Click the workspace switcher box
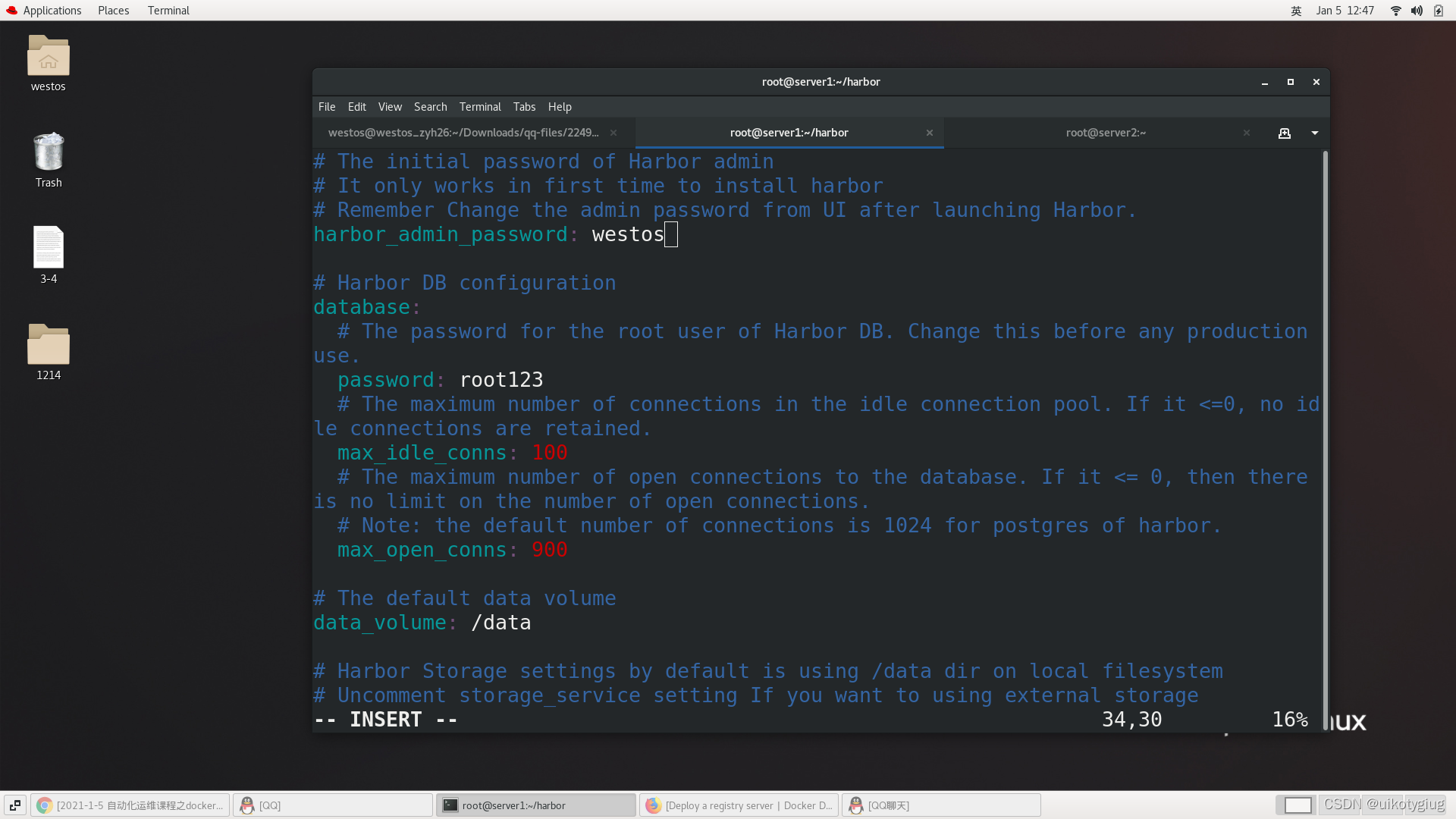The height and width of the screenshot is (819, 1456). (1298, 805)
